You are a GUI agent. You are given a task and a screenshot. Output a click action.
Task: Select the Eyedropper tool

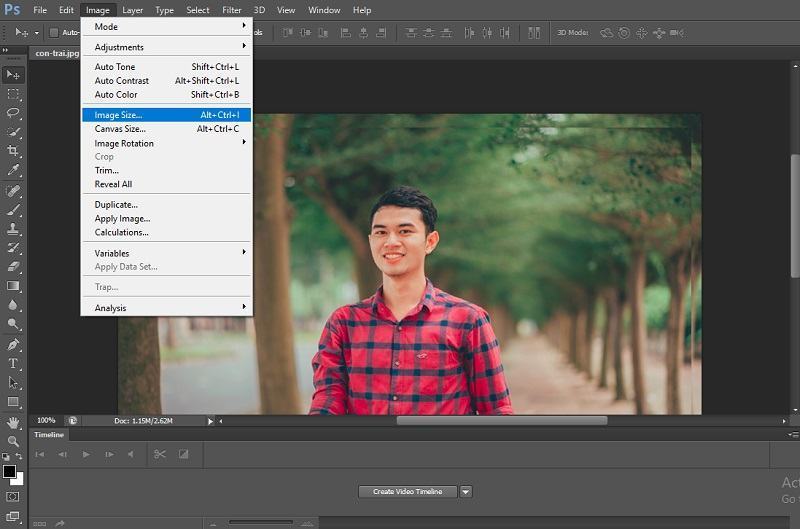click(13, 169)
